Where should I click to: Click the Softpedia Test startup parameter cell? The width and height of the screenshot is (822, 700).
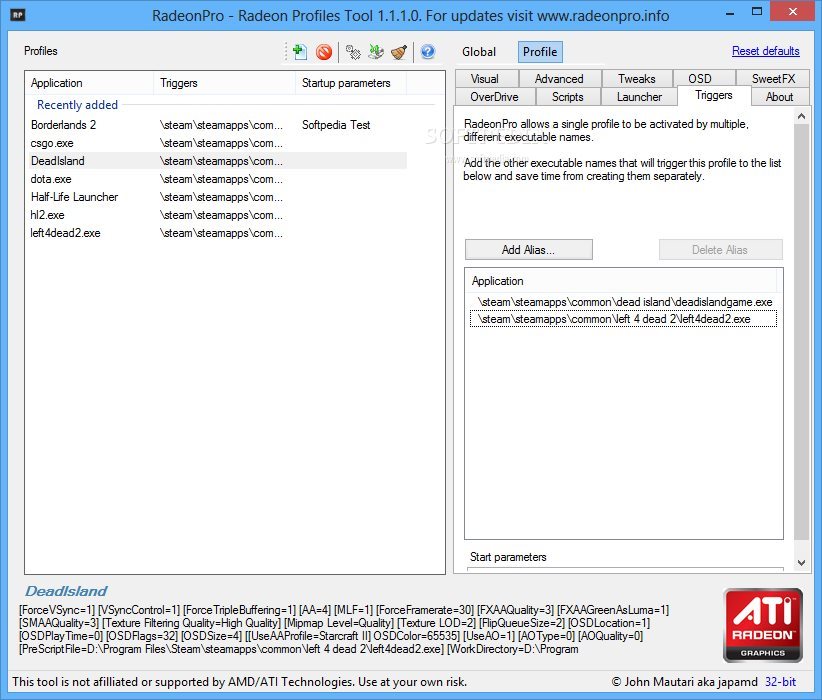pos(336,125)
